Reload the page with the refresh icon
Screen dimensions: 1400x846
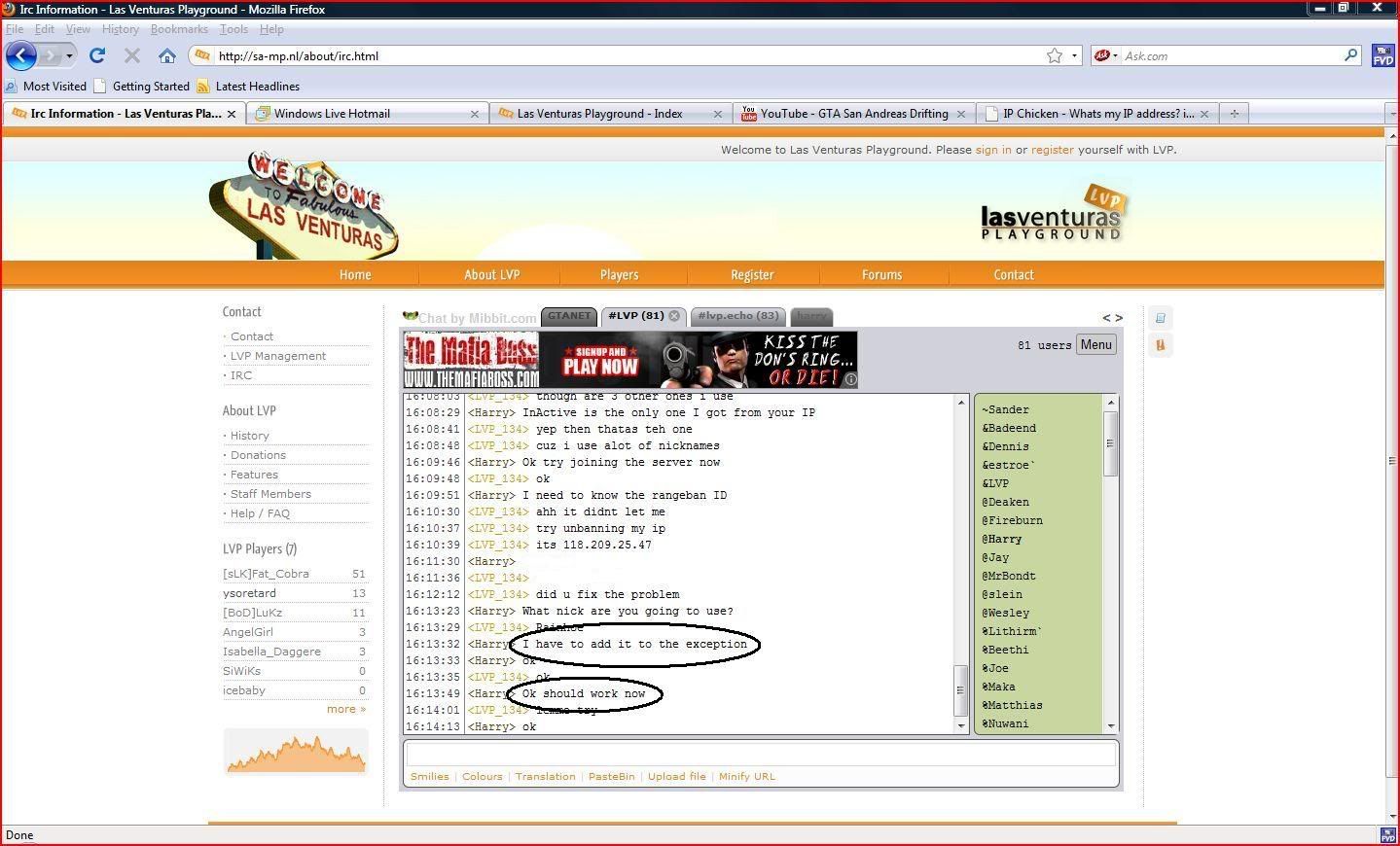[96, 55]
